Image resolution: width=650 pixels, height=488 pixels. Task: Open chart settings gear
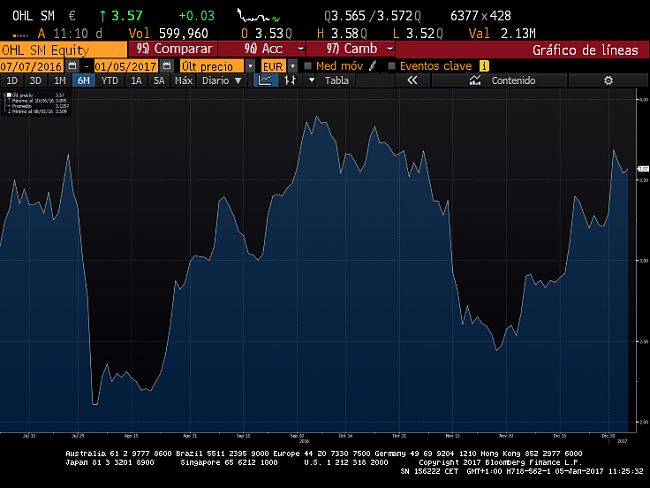608,80
